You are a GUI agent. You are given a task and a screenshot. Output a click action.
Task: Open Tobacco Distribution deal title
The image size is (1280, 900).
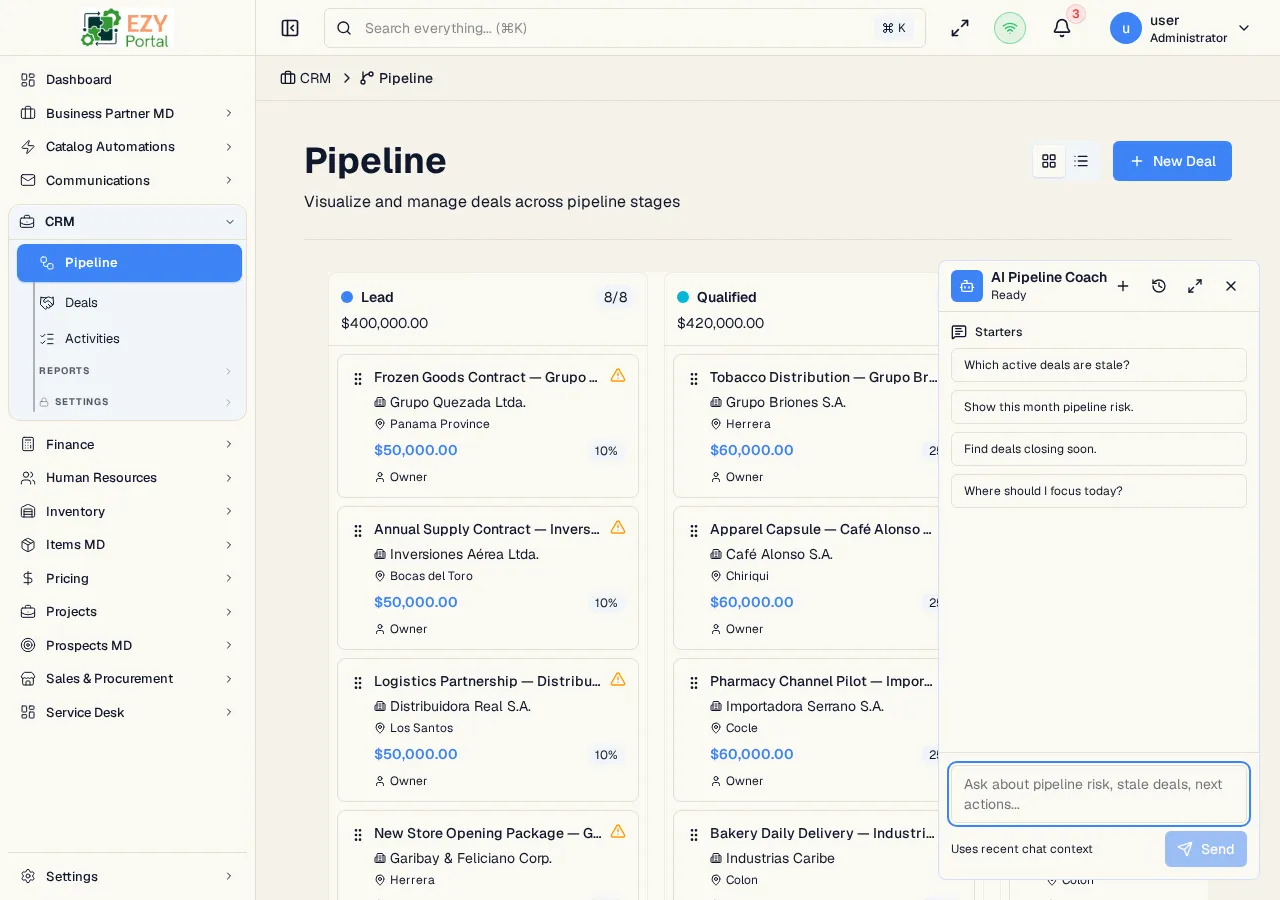click(x=824, y=377)
